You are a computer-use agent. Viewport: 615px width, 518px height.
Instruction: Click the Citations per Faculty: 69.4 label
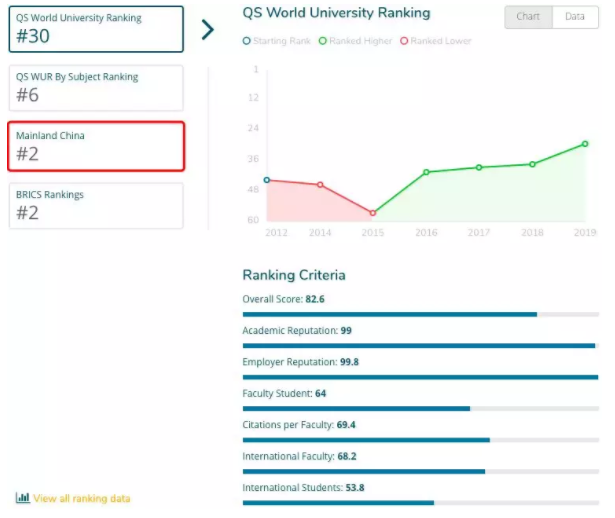pos(299,425)
